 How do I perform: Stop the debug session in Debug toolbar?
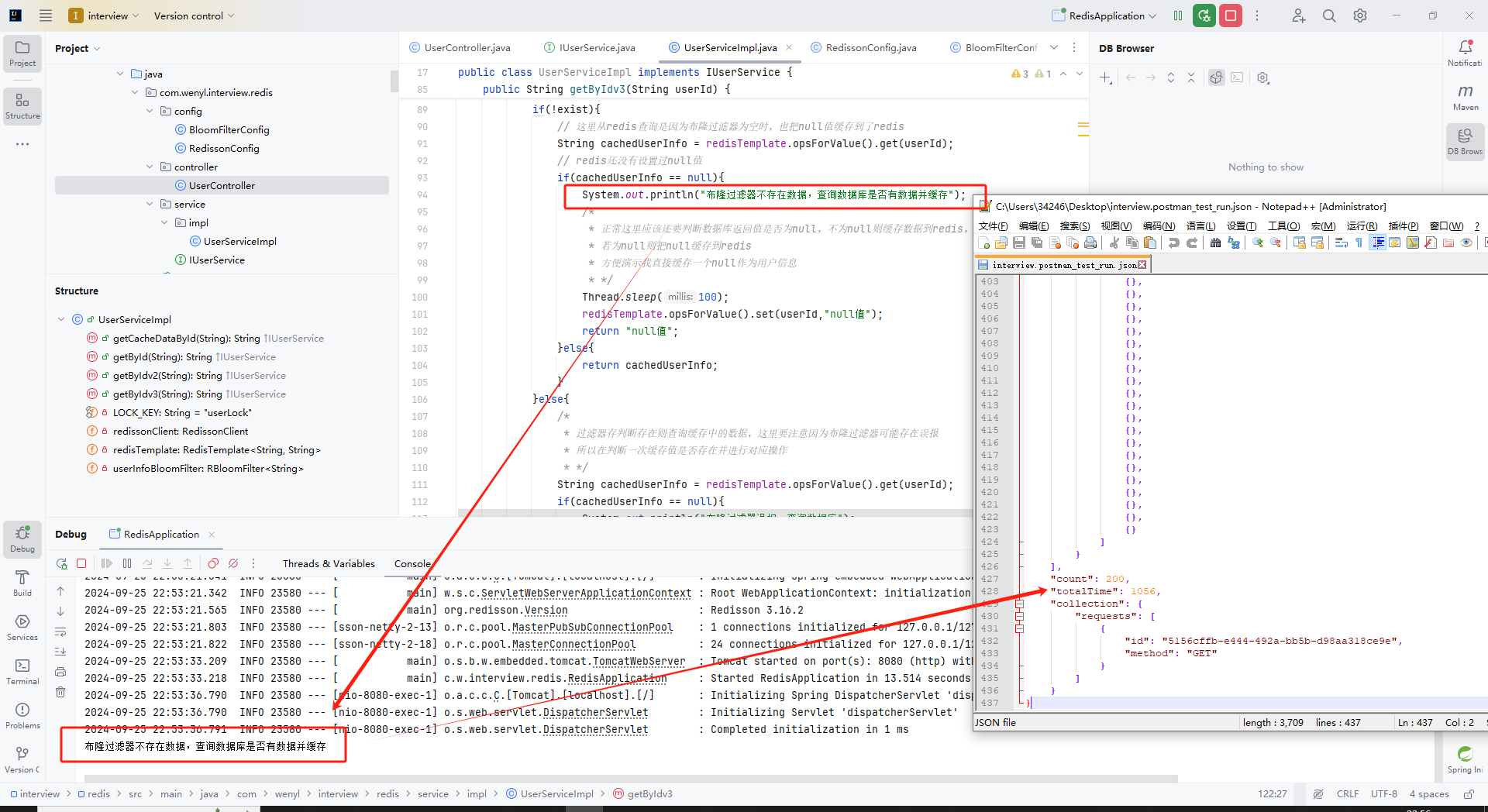click(81, 563)
